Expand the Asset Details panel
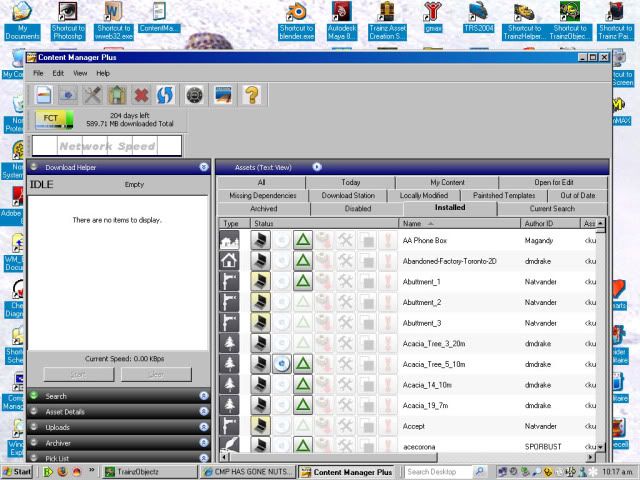The image size is (640, 480). click(203, 412)
